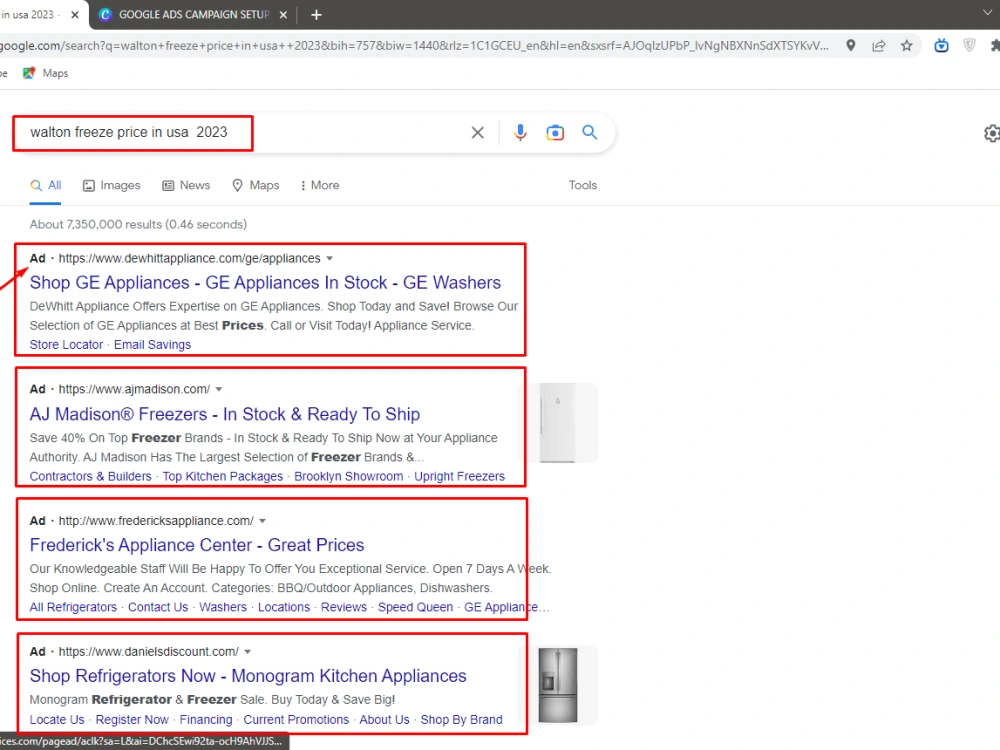1000x750 pixels.
Task: Switch to News results tab
Action: [186, 186]
